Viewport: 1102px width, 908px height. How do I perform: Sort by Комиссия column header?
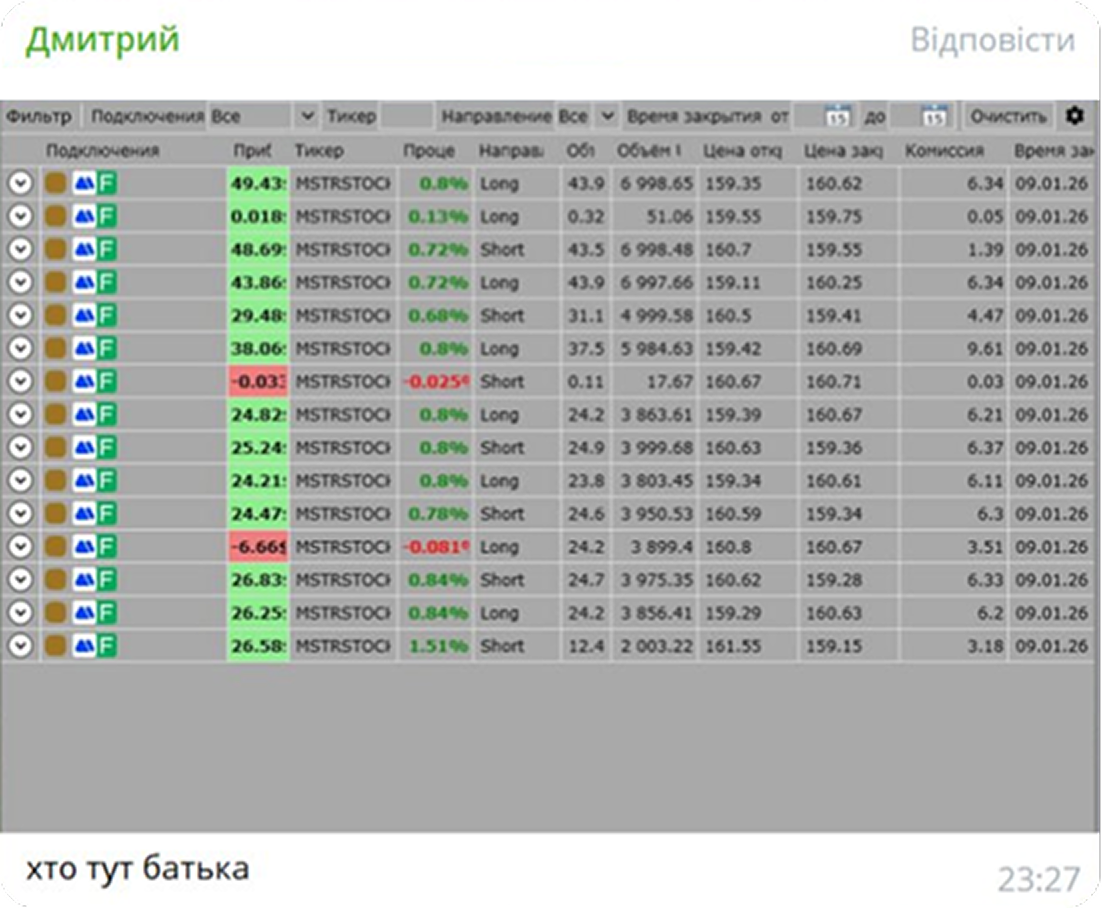[944, 151]
